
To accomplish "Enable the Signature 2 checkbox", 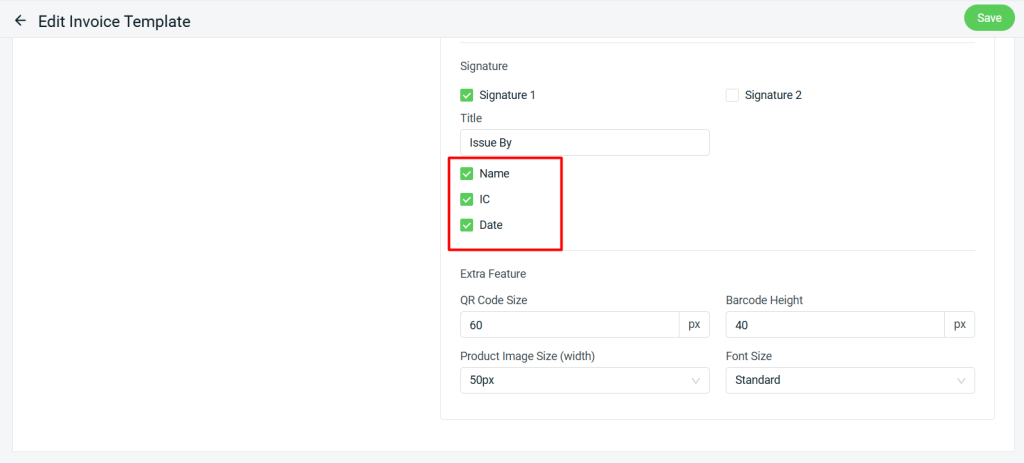I will tap(732, 95).
